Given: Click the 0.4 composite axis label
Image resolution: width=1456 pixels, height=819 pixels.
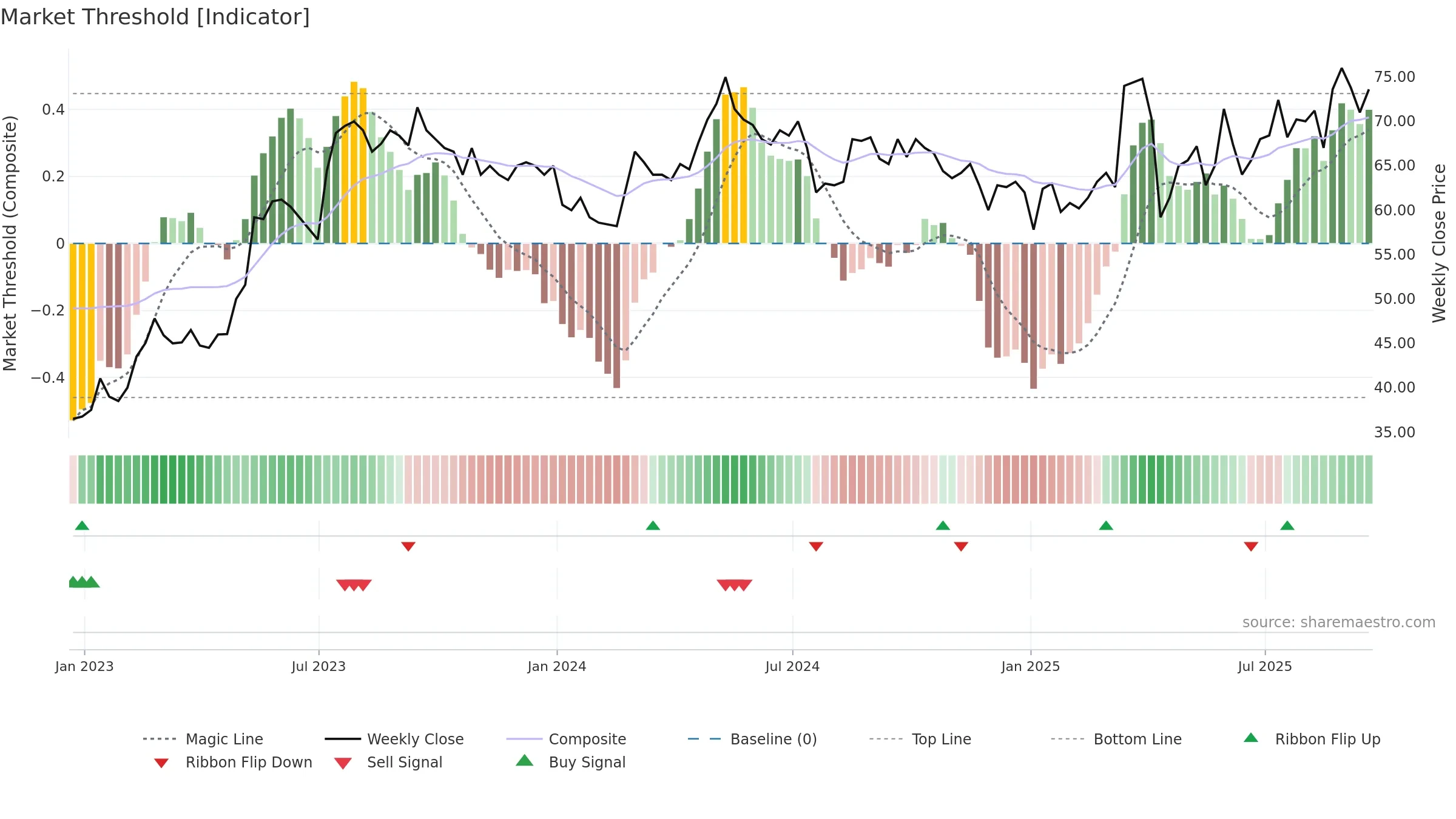Looking at the screenshot, I should click(x=53, y=110).
